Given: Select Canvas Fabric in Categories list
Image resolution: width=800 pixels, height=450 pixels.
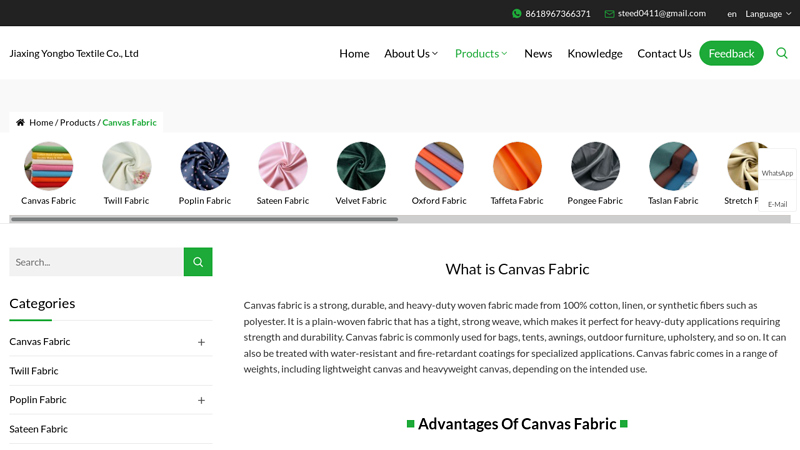Looking at the screenshot, I should [39, 342].
